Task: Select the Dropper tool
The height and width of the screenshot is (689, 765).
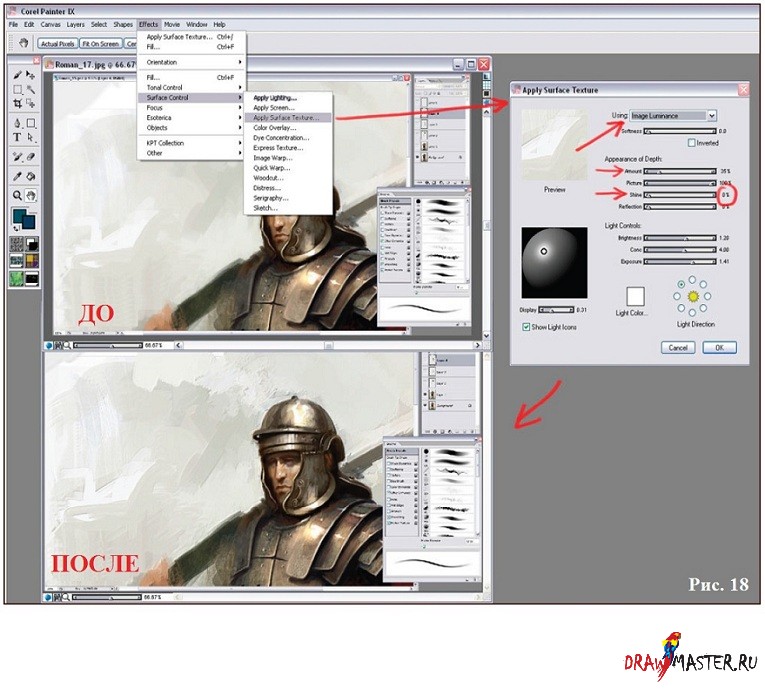Action: 18,176
